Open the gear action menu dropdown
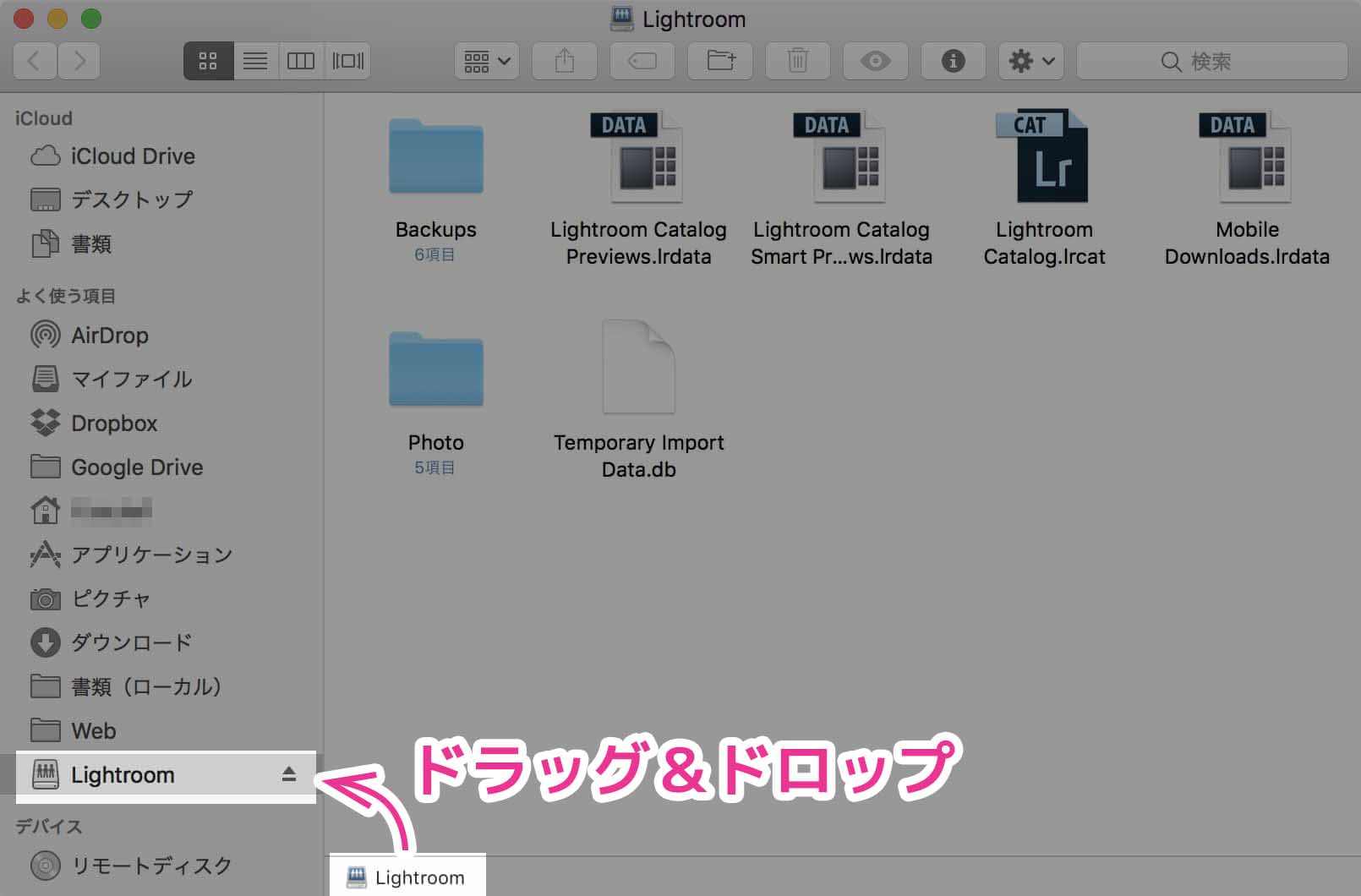 point(1030,61)
